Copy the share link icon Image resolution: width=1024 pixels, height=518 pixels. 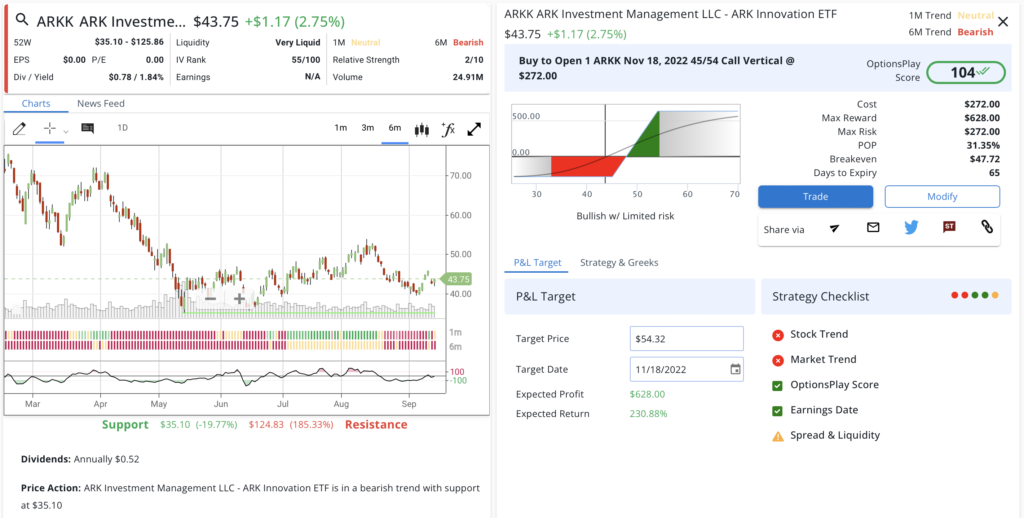[x=987, y=227]
